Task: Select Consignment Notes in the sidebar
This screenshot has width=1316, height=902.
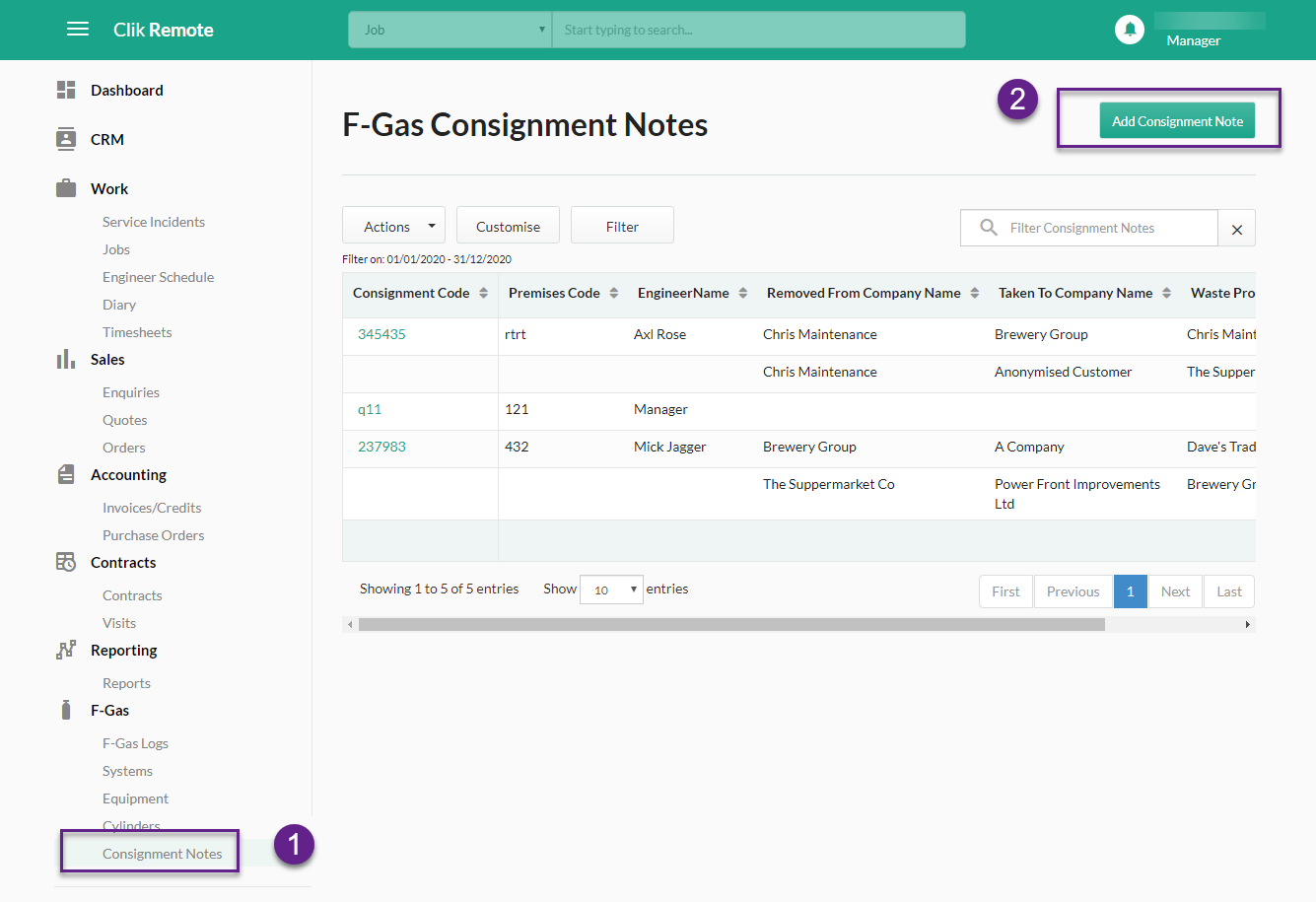Action: tap(148, 852)
